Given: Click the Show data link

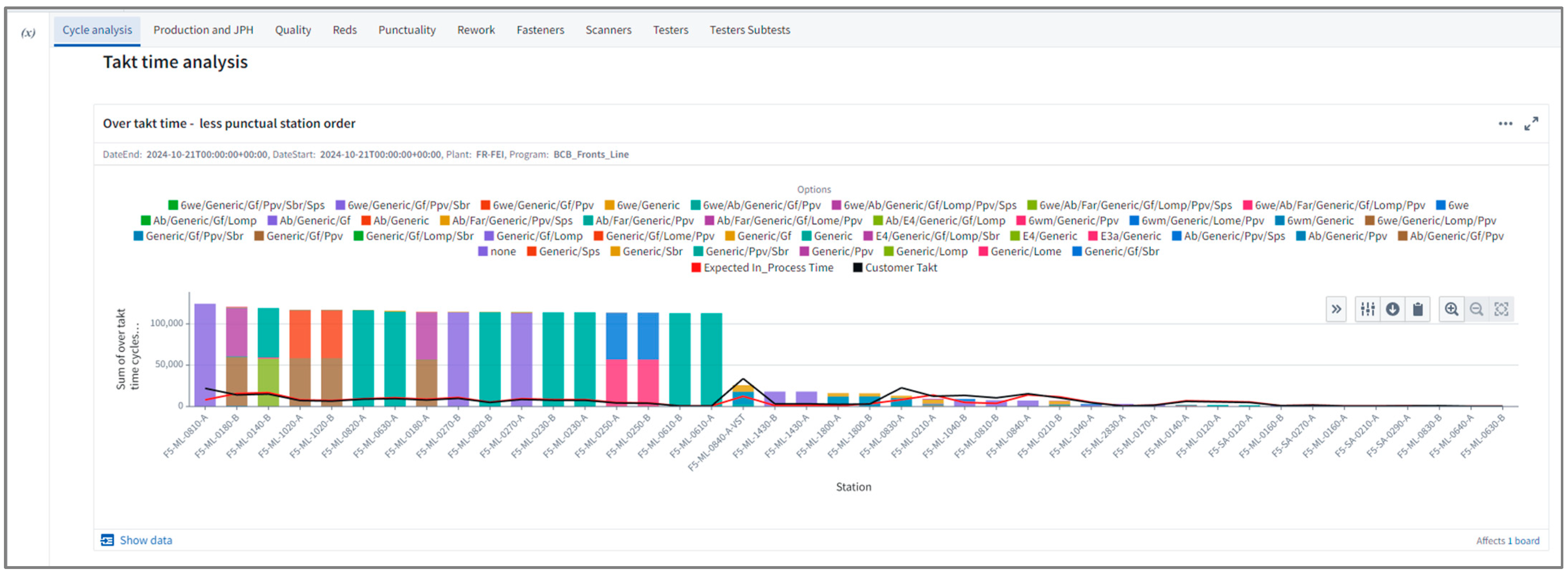Looking at the screenshot, I should point(145,540).
